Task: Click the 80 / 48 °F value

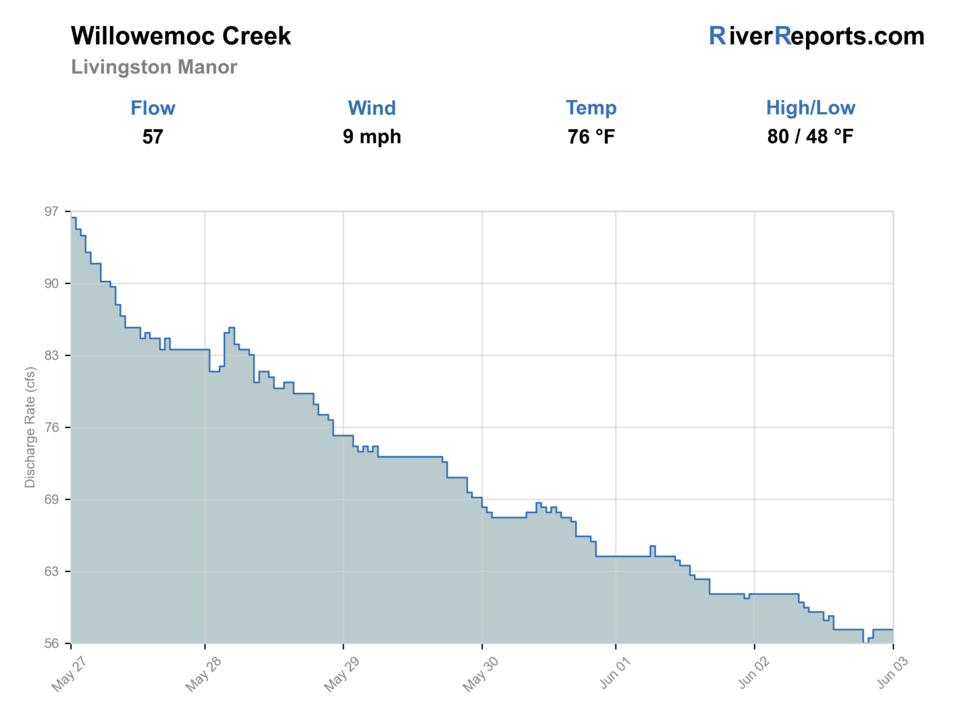Action: 810,137
